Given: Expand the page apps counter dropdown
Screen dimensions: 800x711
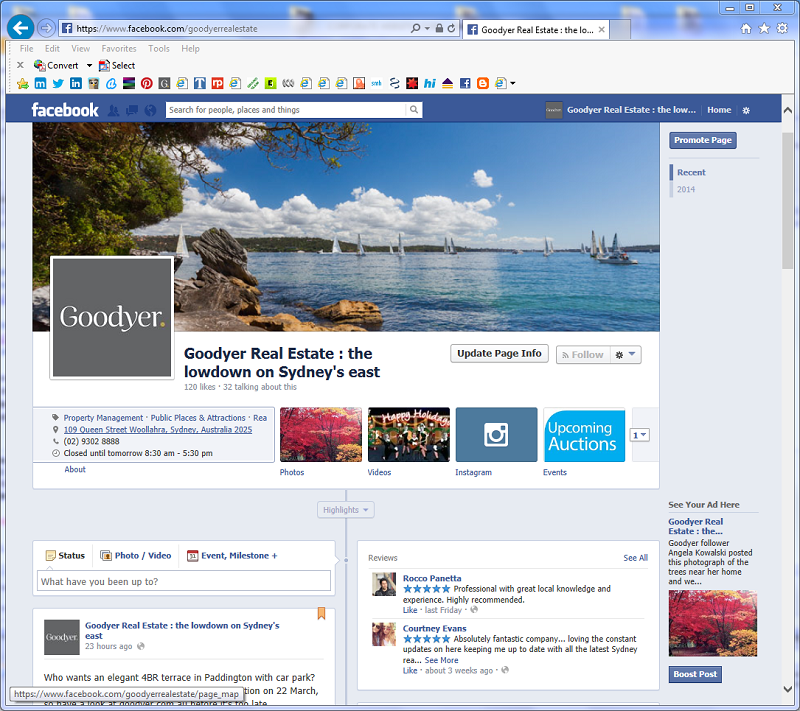Looking at the screenshot, I should [x=639, y=435].
